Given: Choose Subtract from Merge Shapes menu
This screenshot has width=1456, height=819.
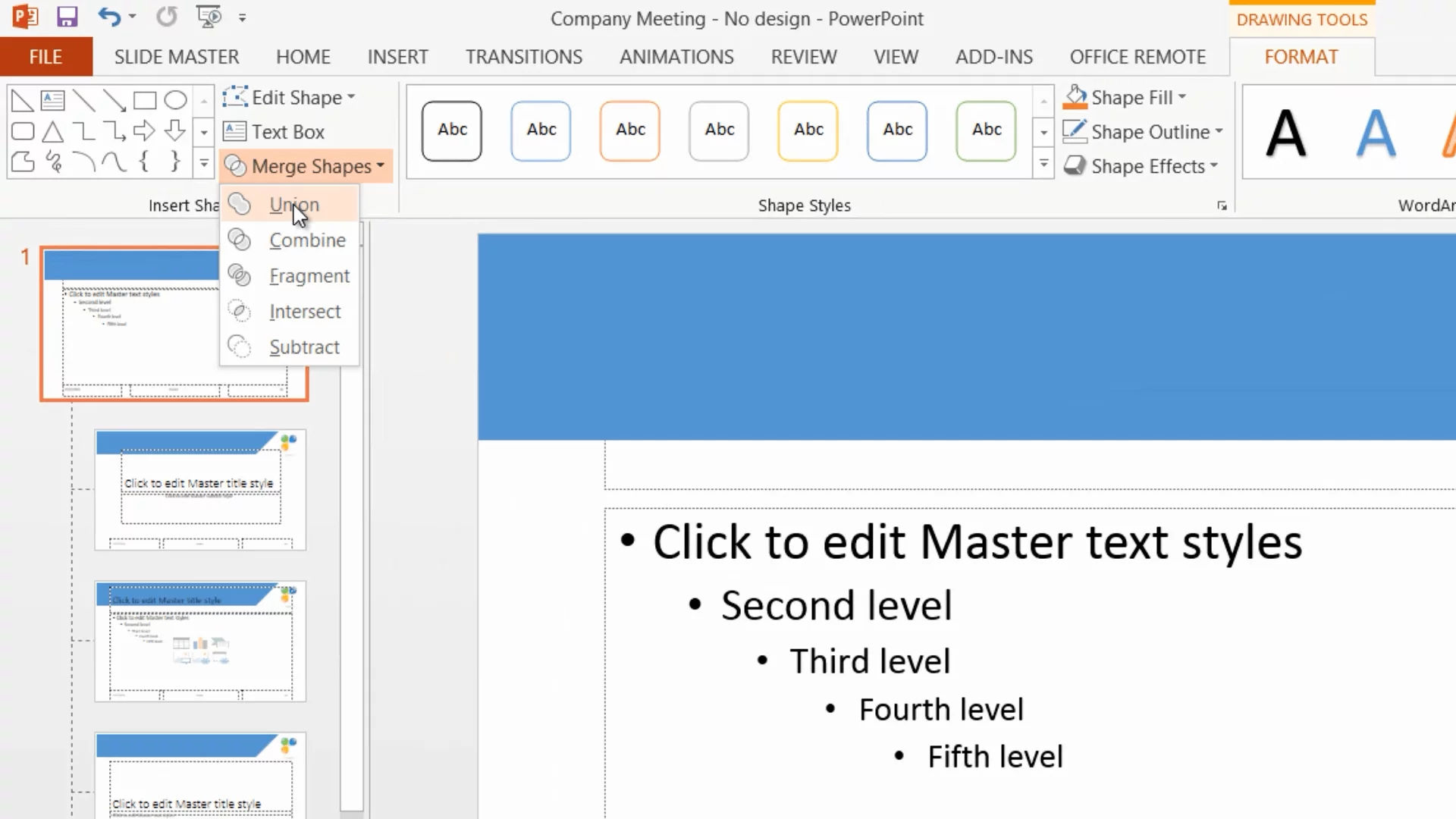Looking at the screenshot, I should (x=304, y=347).
